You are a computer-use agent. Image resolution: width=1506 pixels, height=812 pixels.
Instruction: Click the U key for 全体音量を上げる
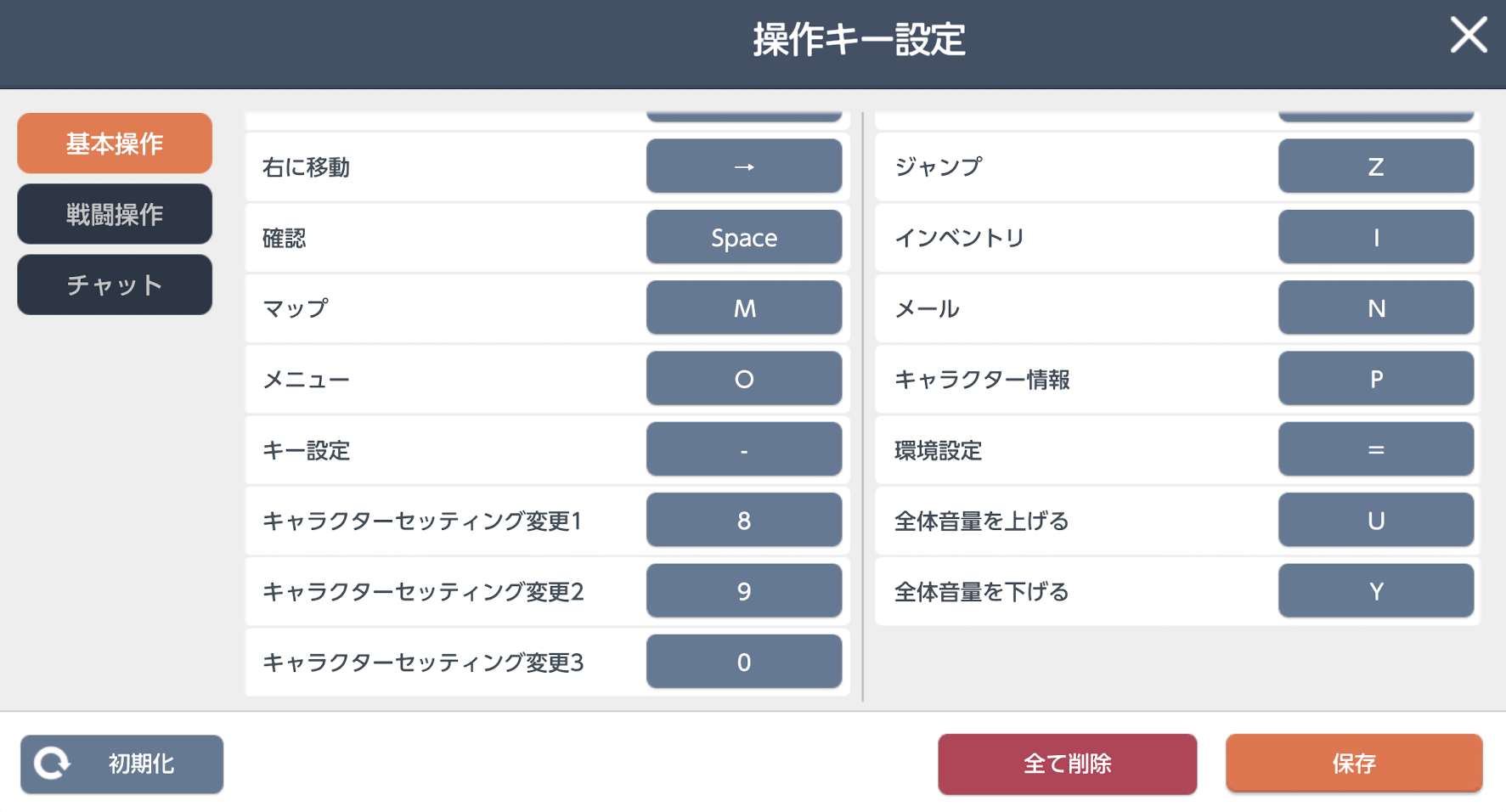(x=1376, y=520)
